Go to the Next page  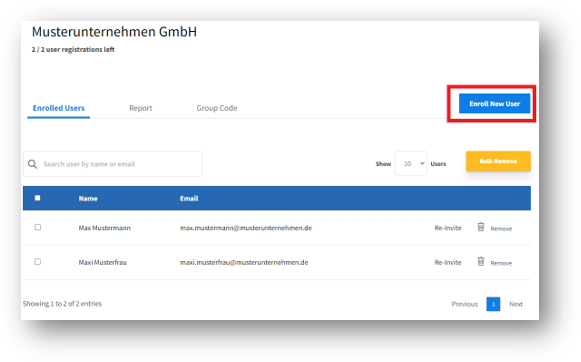[x=516, y=304]
